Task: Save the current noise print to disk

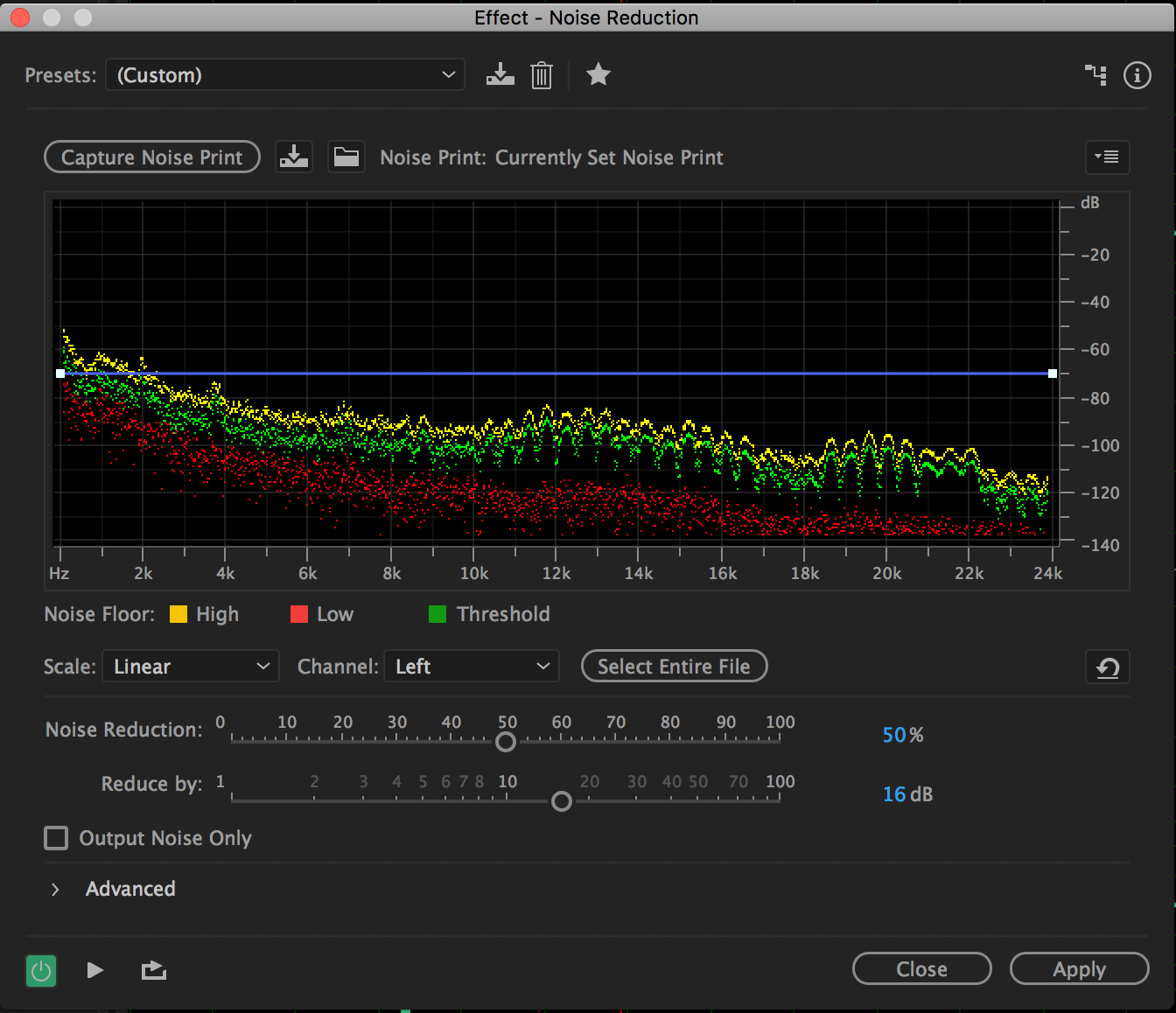Action: 294,157
